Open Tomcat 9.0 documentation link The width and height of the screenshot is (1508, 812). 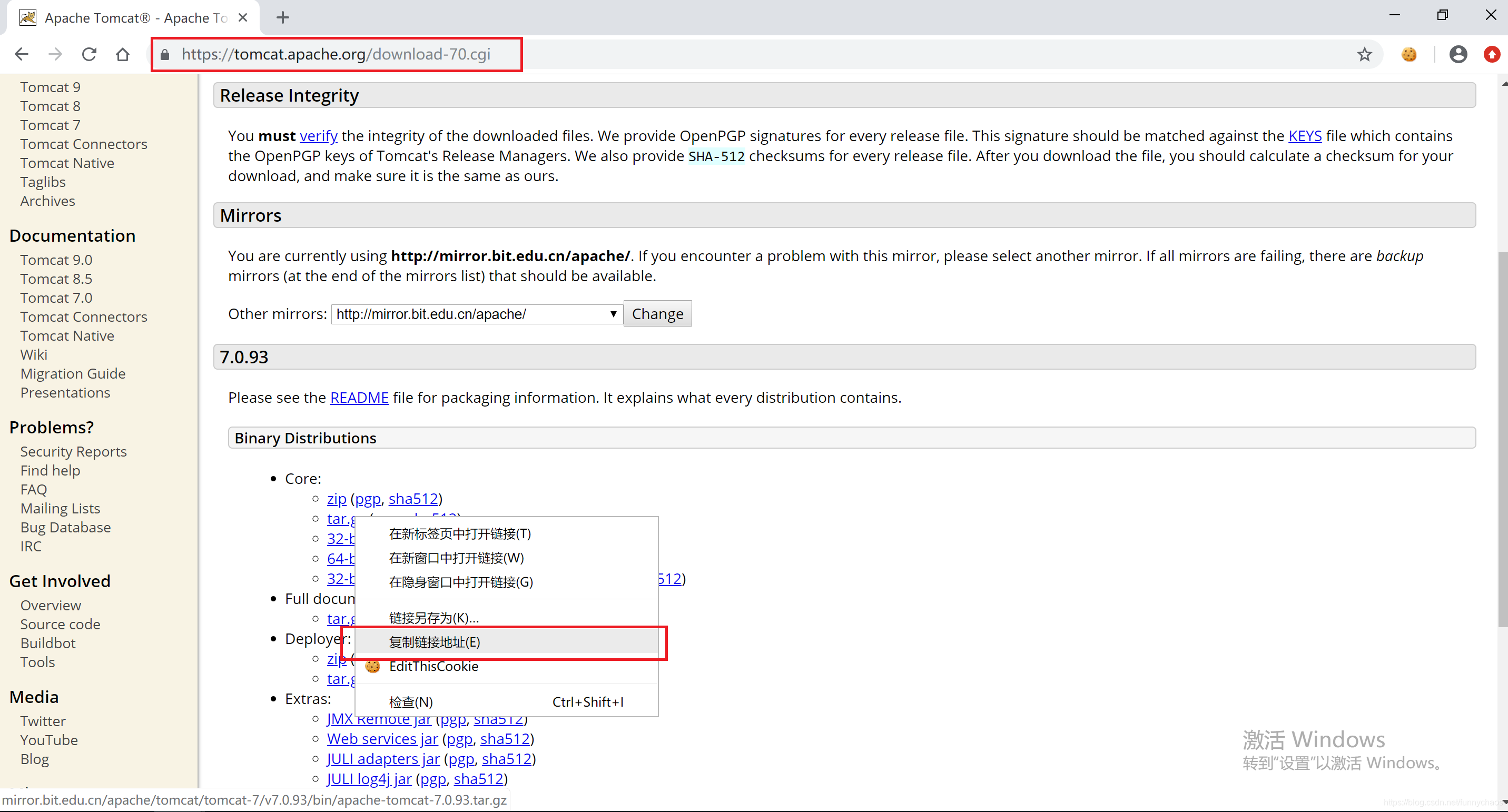pos(56,260)
